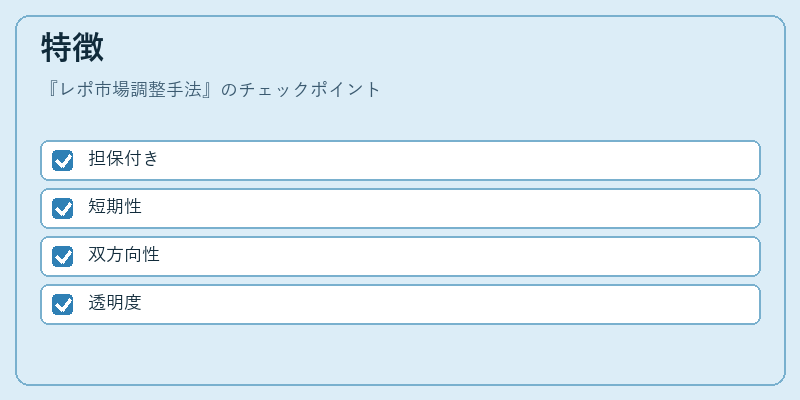The image size is (800, 400).
Task: Uncheck the 担保付き checkbox
Action: pos(63,161)
